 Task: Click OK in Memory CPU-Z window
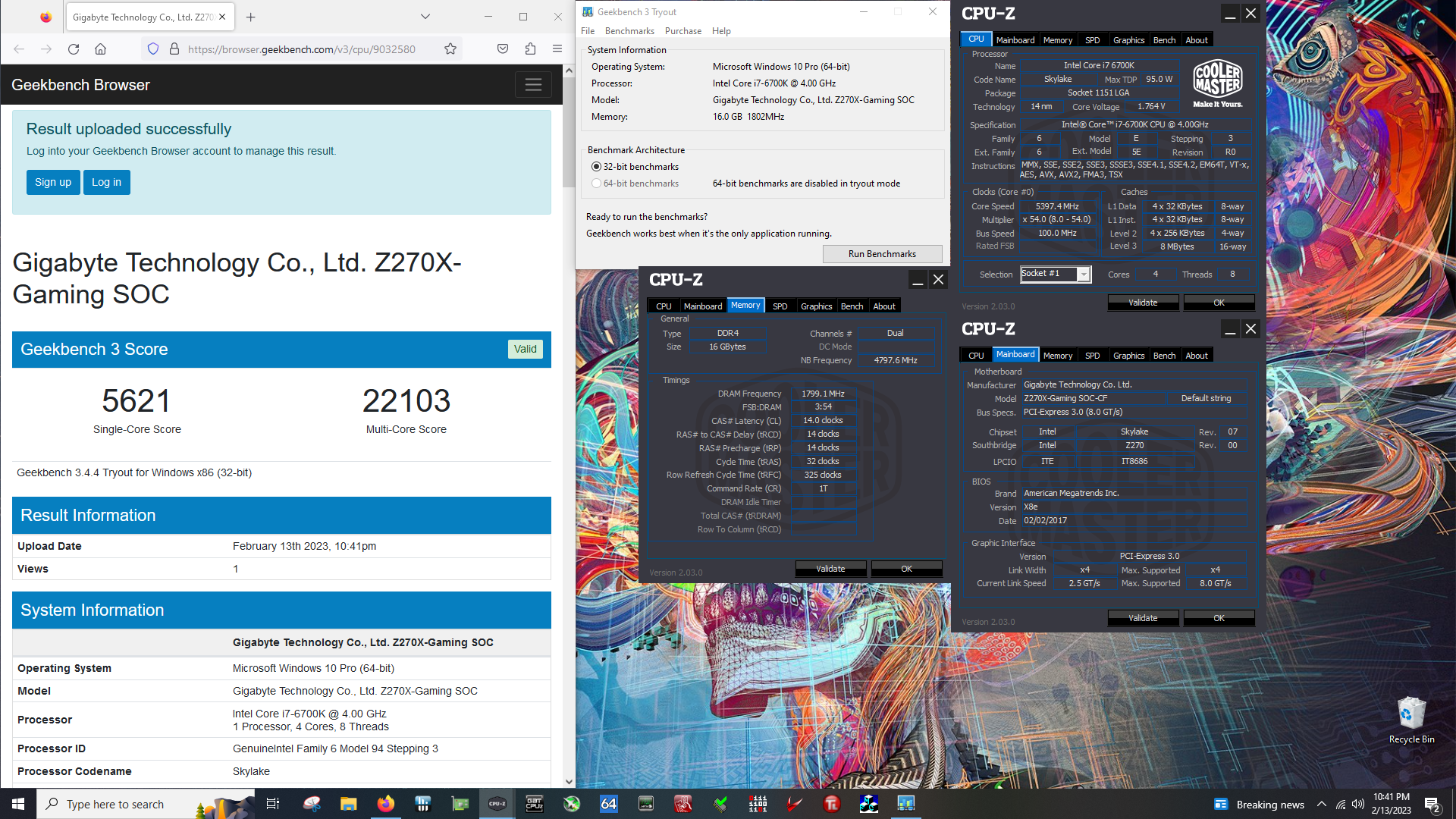(x=906, y=569)
